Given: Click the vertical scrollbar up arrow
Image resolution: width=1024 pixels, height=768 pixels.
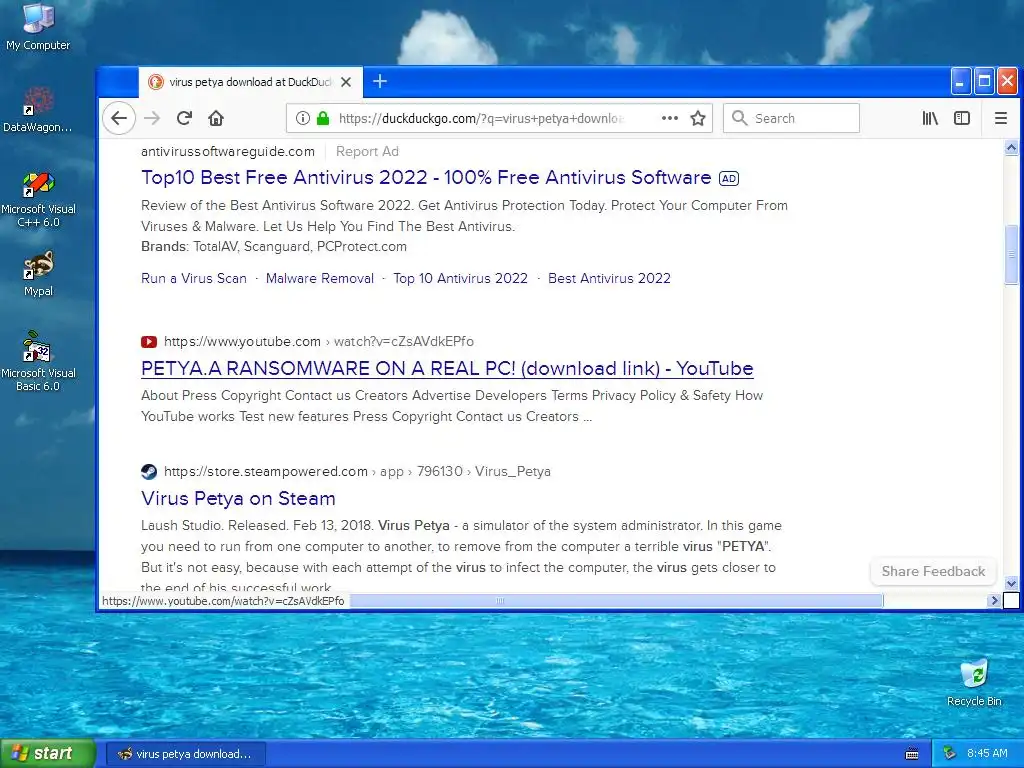Looking at the screenshot, I should pos(1011,148).
